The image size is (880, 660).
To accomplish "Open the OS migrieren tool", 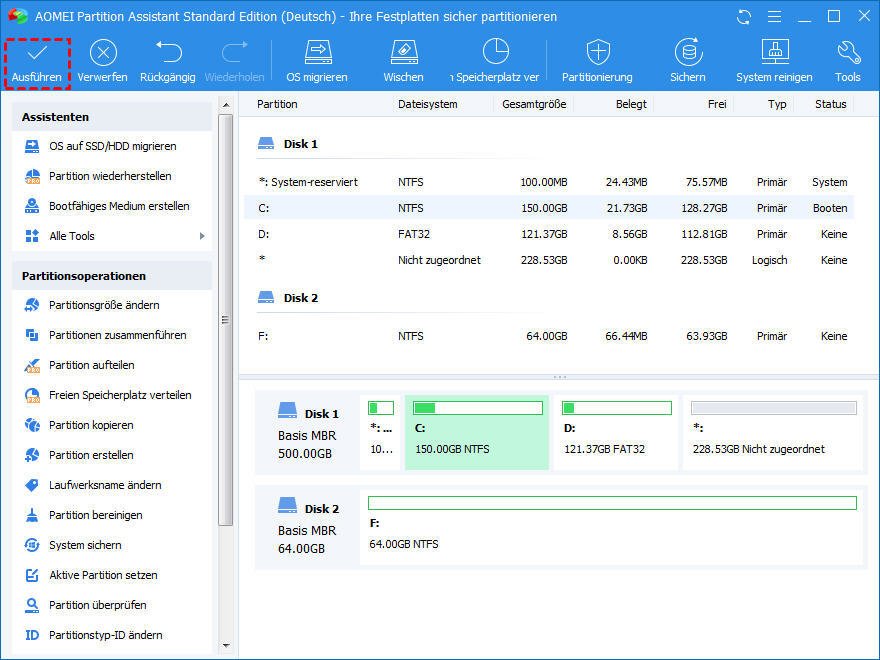I will (317, 62).
